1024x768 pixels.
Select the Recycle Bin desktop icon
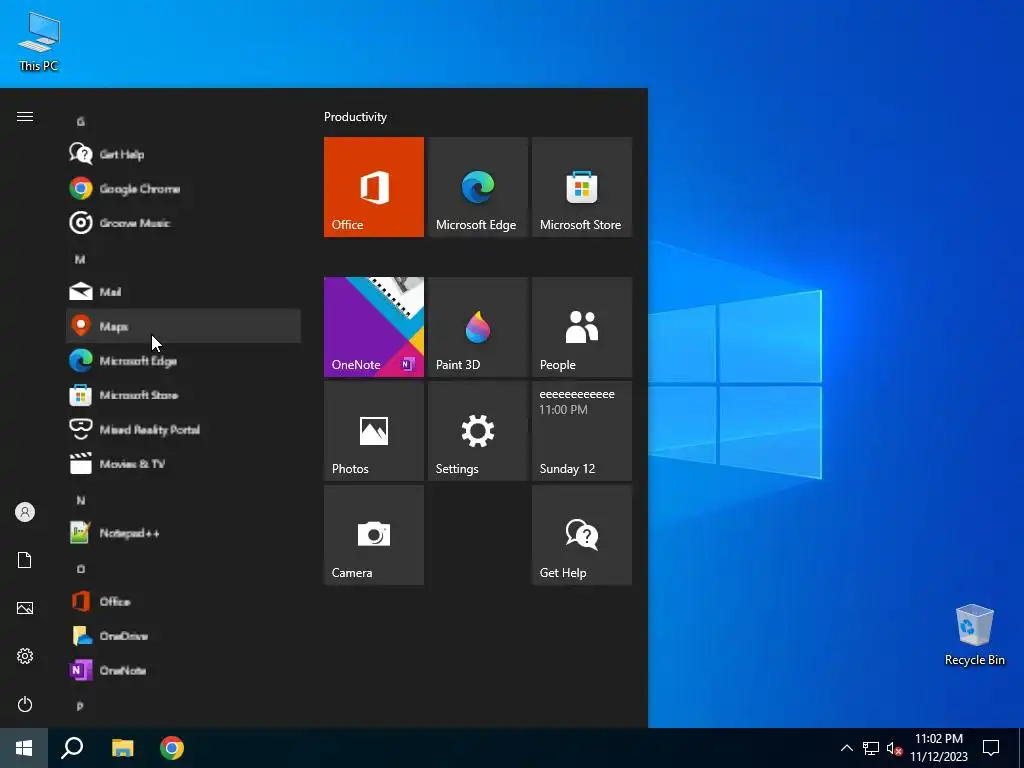point(974,635)
